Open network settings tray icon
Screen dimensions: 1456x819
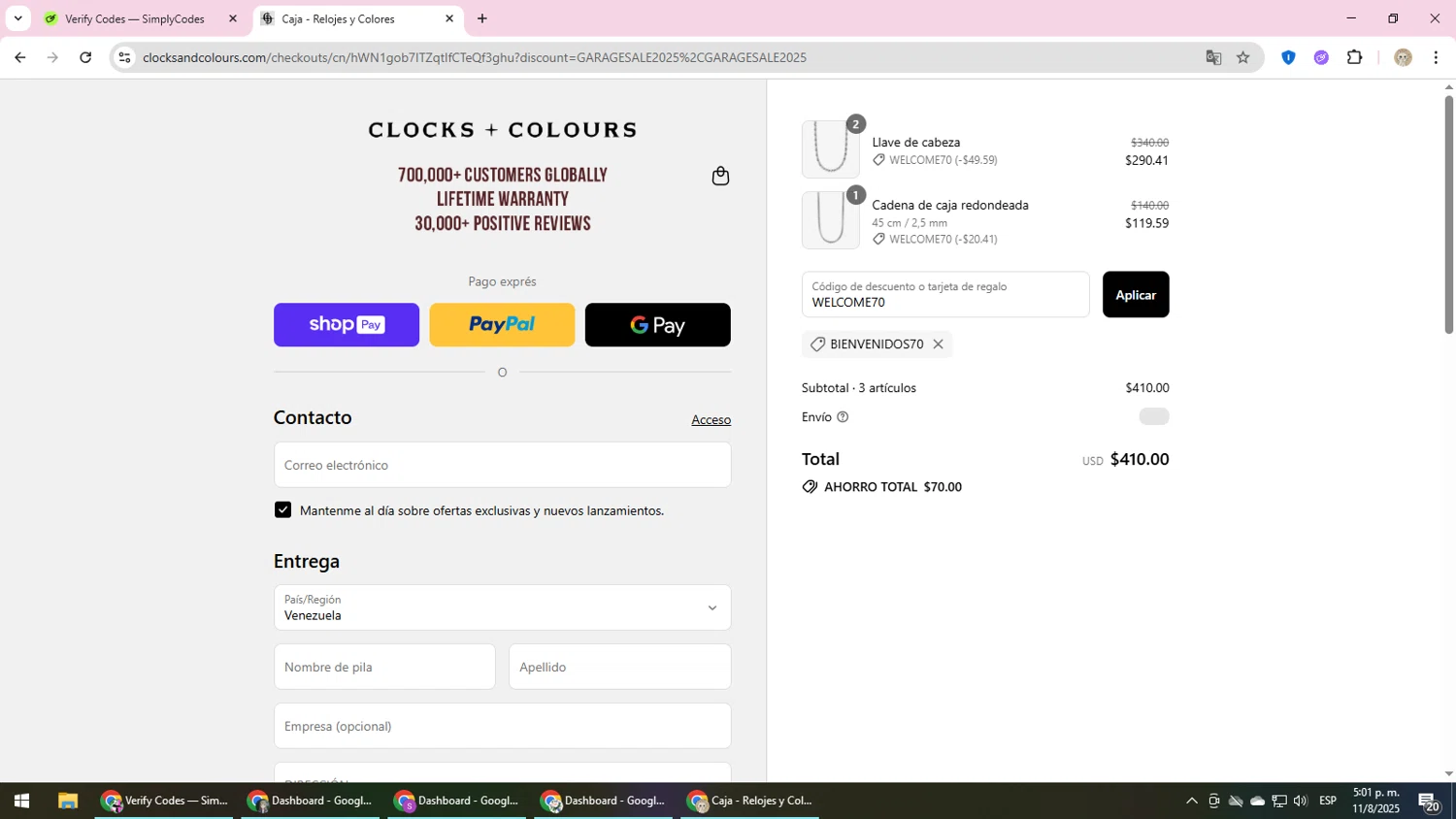point(1279,801)
